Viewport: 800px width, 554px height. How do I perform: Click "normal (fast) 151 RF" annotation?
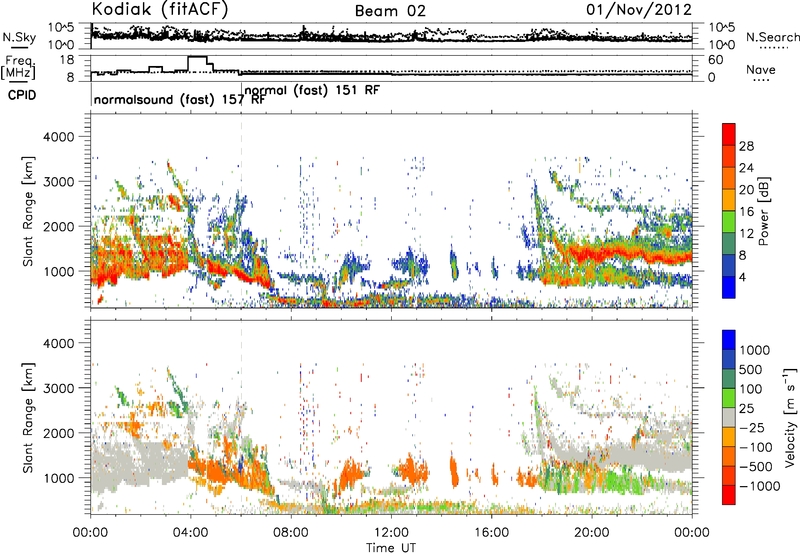(312, 90)
